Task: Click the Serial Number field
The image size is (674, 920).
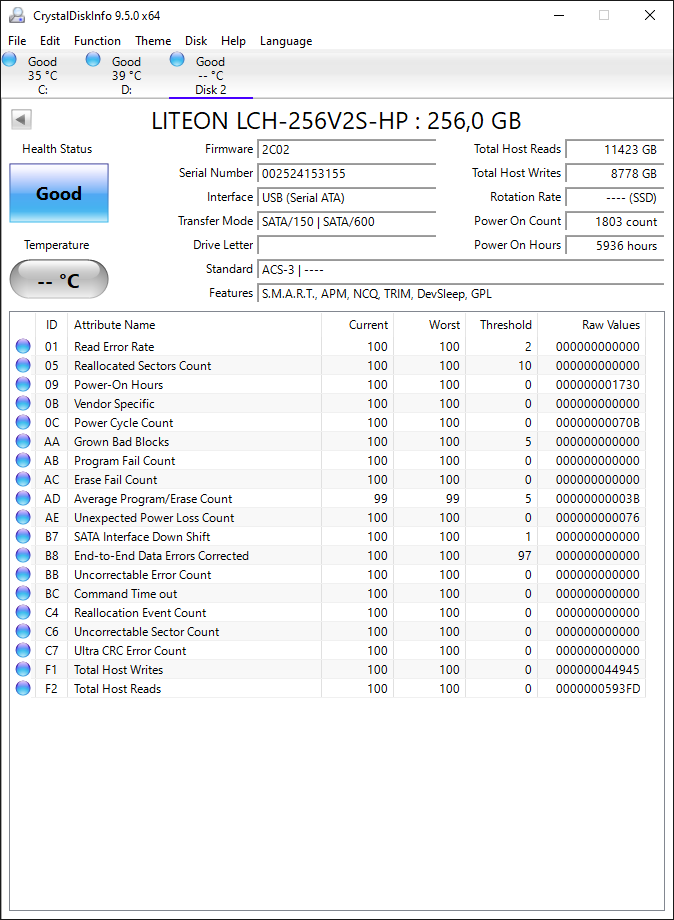Action: [347, 174]
